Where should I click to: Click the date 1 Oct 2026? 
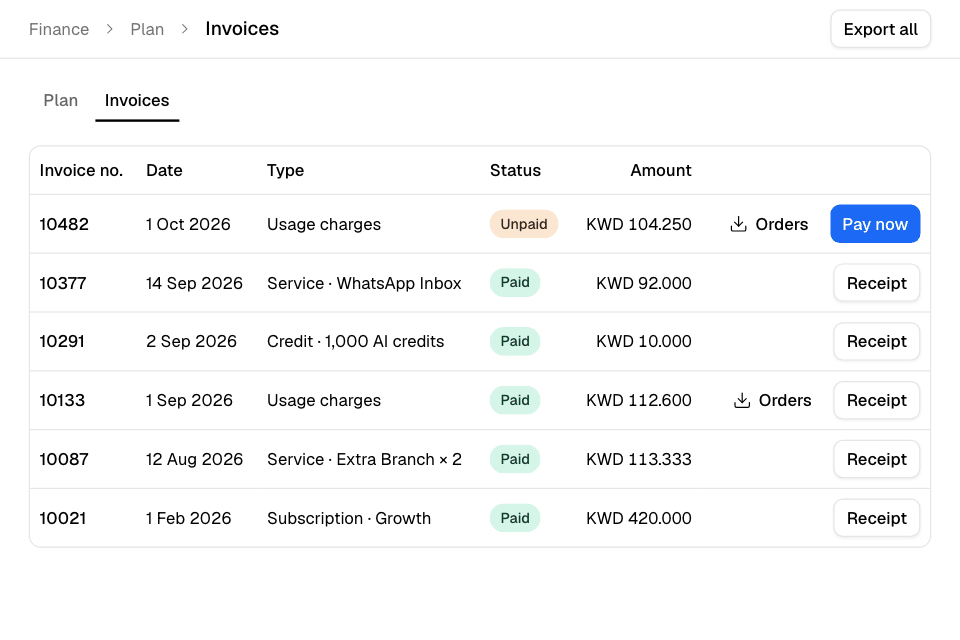pos(188,224)
